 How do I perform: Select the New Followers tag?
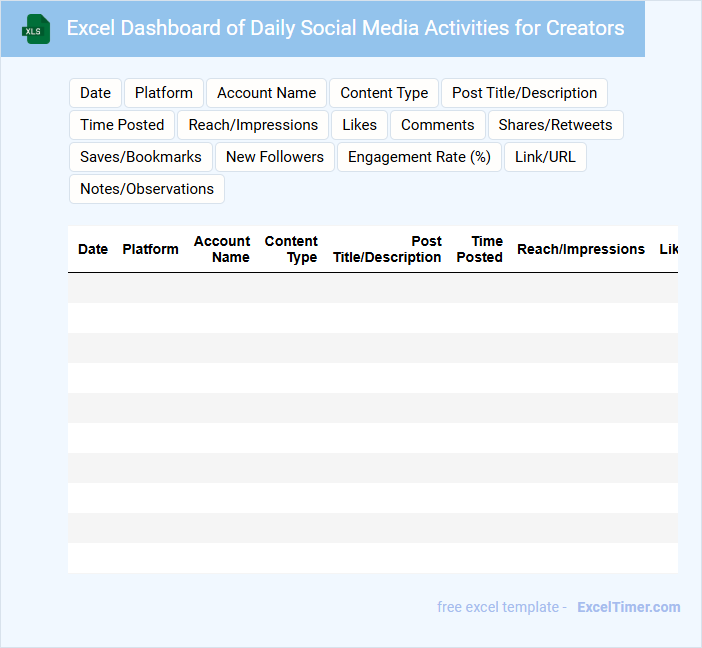point(275,157)
